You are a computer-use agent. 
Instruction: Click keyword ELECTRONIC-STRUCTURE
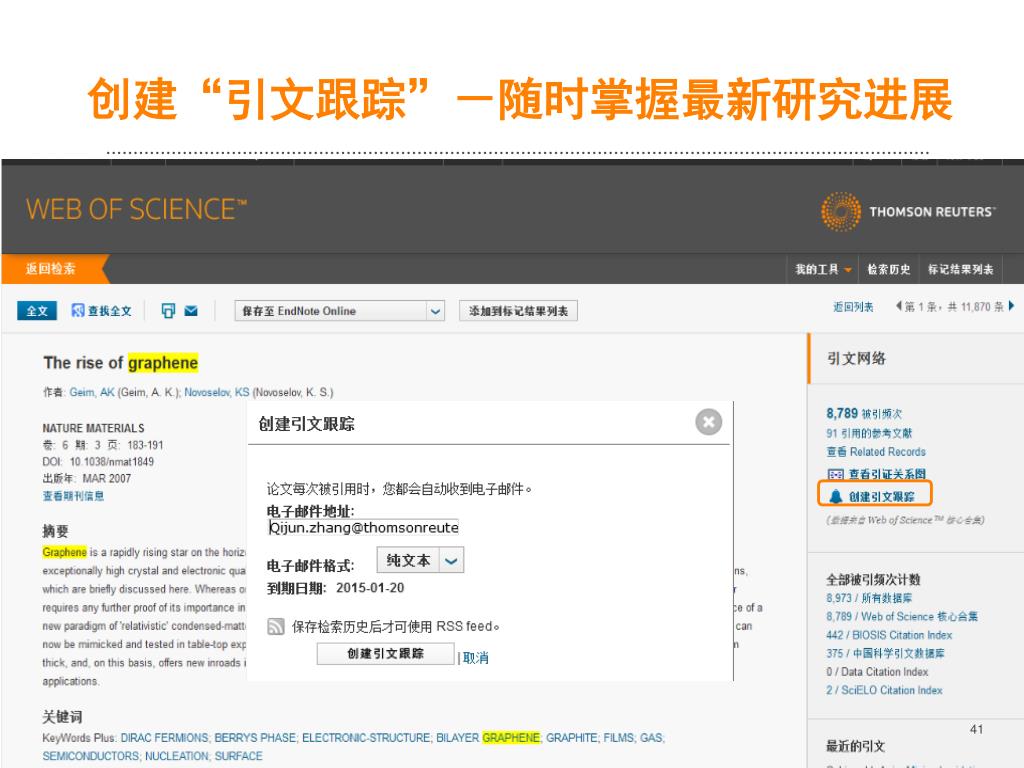pyautogui.click(x=366, y=737)
